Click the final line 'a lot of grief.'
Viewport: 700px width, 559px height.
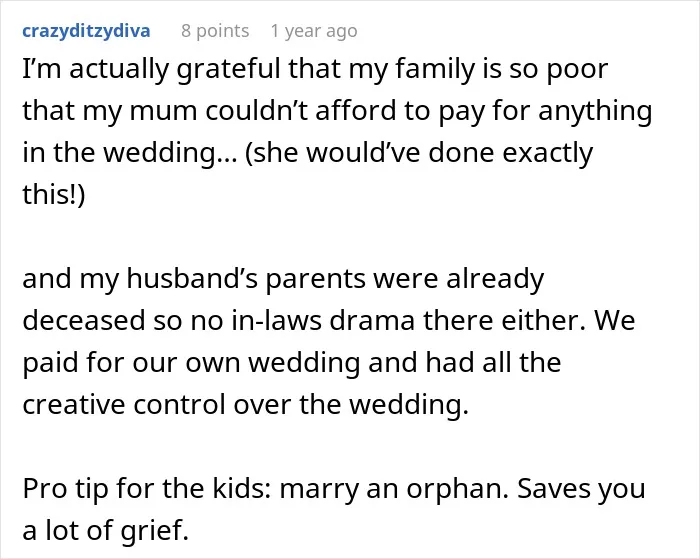coord(105,531)
